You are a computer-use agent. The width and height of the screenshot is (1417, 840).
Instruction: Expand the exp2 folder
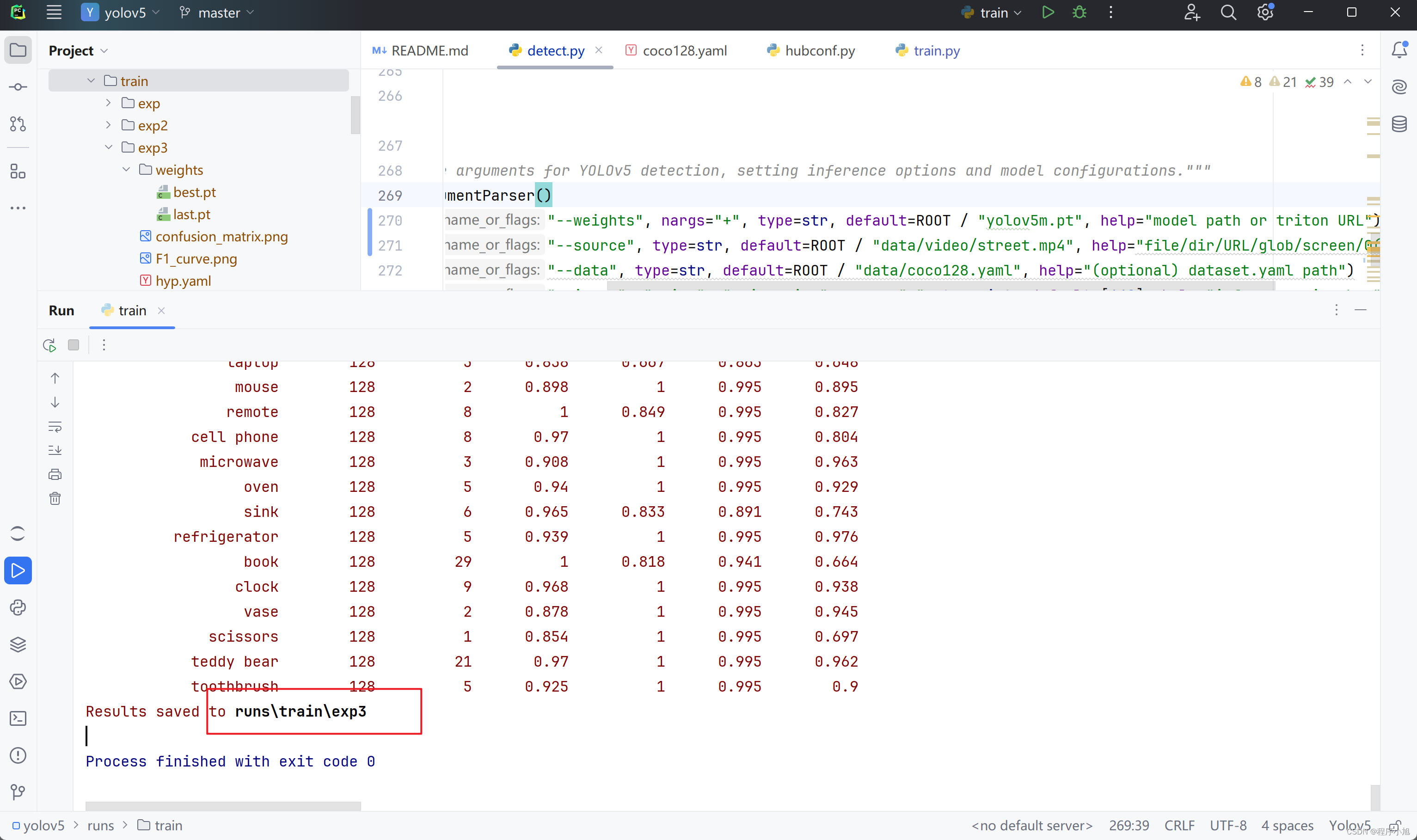[108, 125]
